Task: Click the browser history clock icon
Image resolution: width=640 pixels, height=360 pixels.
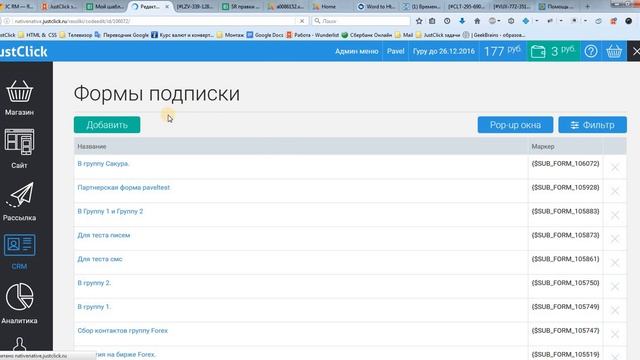Action: coord(447,21)
